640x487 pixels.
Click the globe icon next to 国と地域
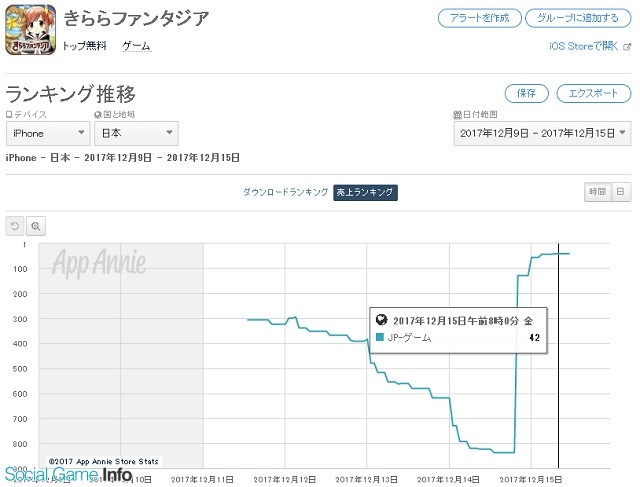(98, 115)
